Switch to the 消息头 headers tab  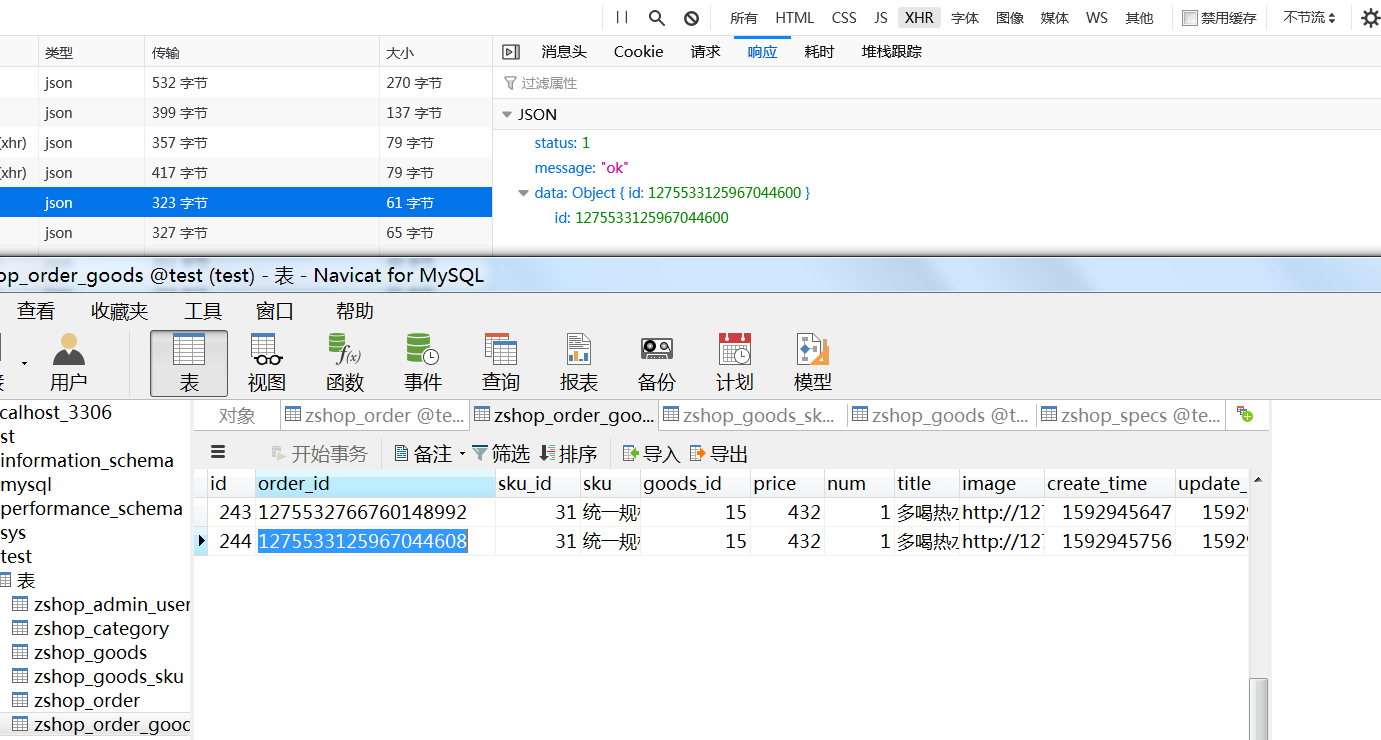point(564,51)
